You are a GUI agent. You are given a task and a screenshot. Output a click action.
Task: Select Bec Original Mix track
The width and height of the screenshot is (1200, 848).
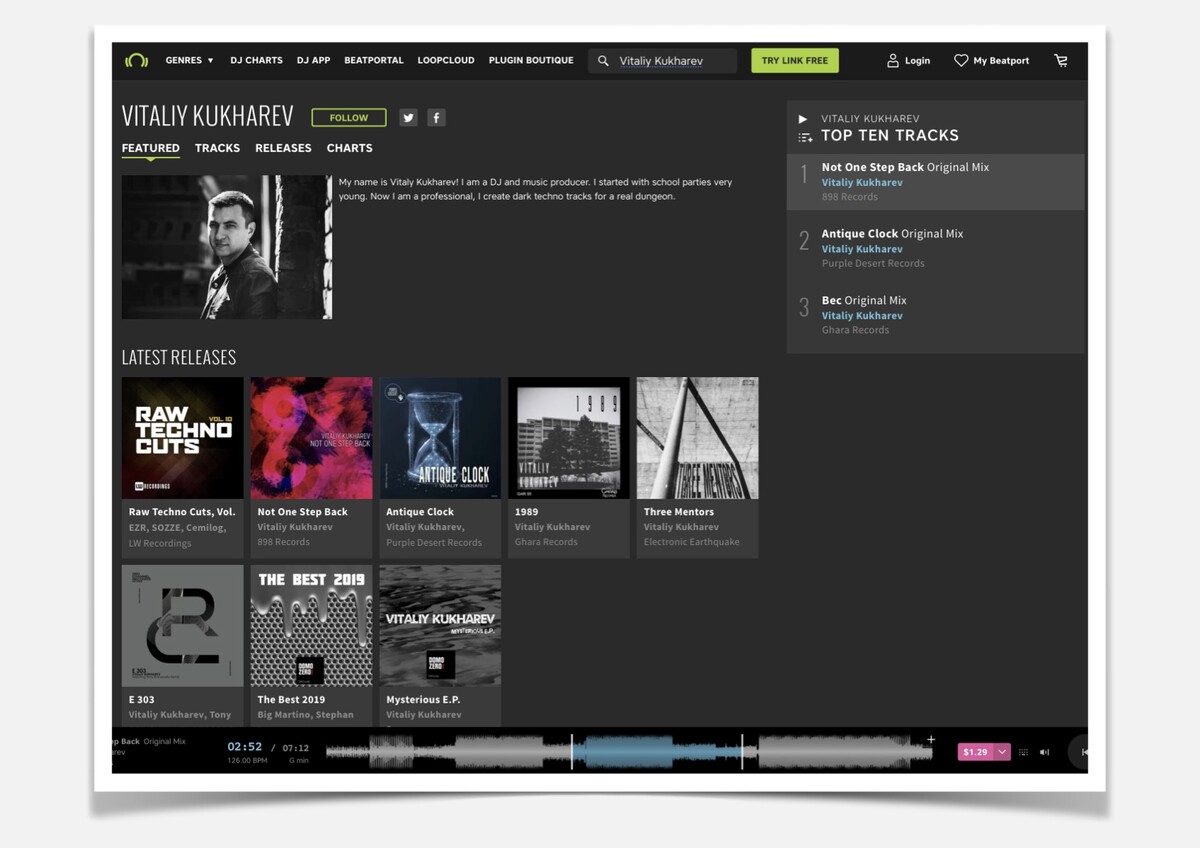(x=864, y=300)
